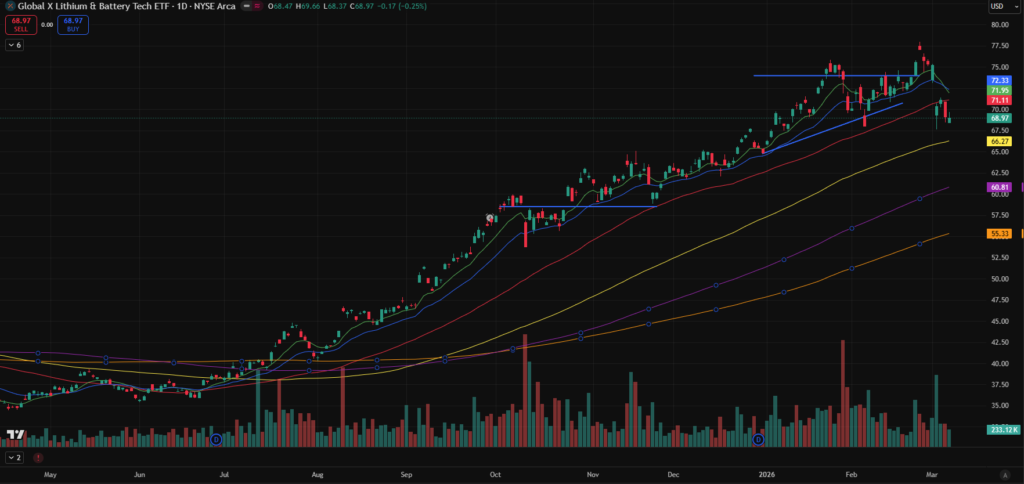Click the red alert icon beside the bottom indicator count

(39, 458)
